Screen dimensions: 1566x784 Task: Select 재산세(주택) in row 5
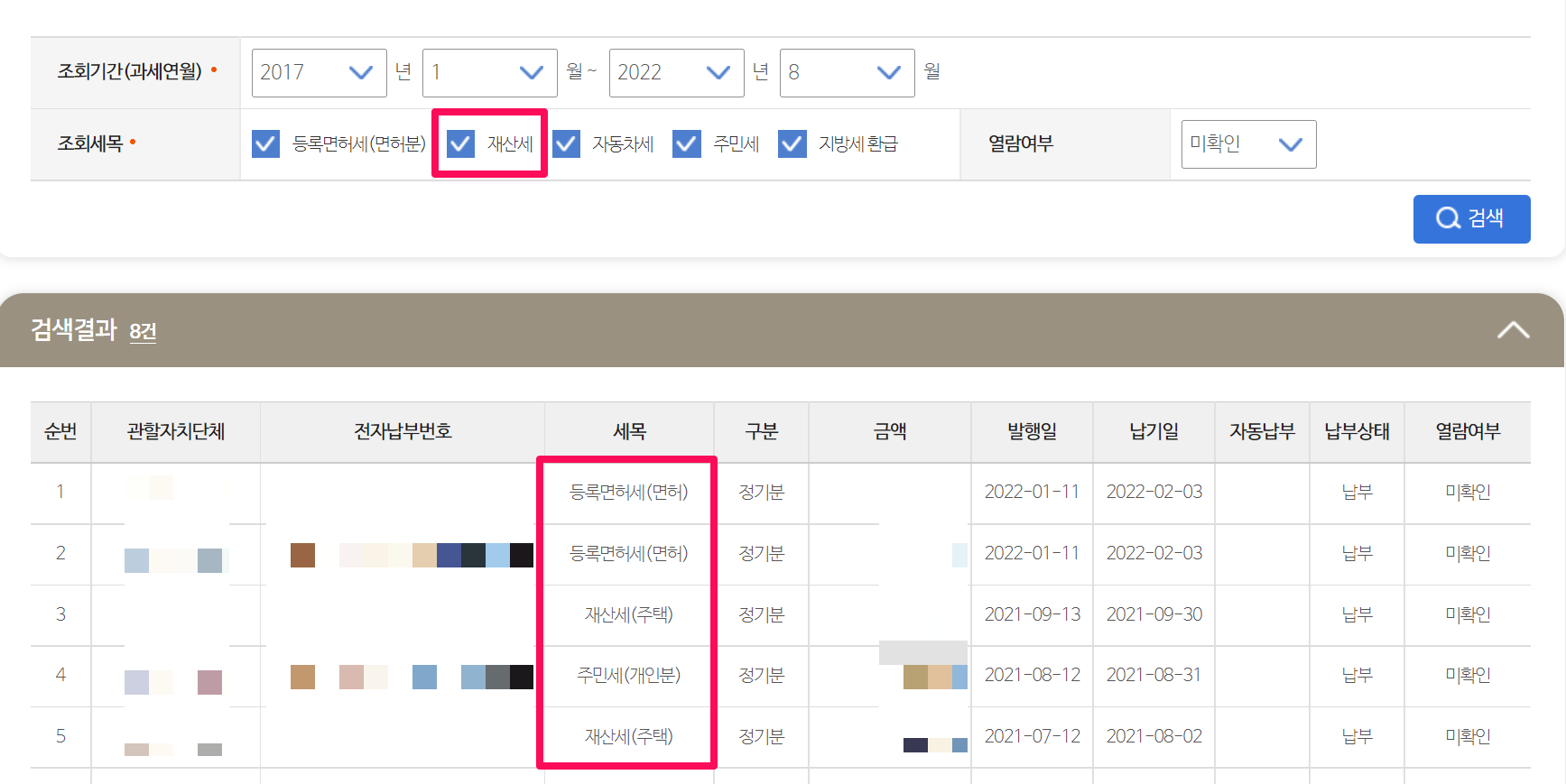click(629, 737)
